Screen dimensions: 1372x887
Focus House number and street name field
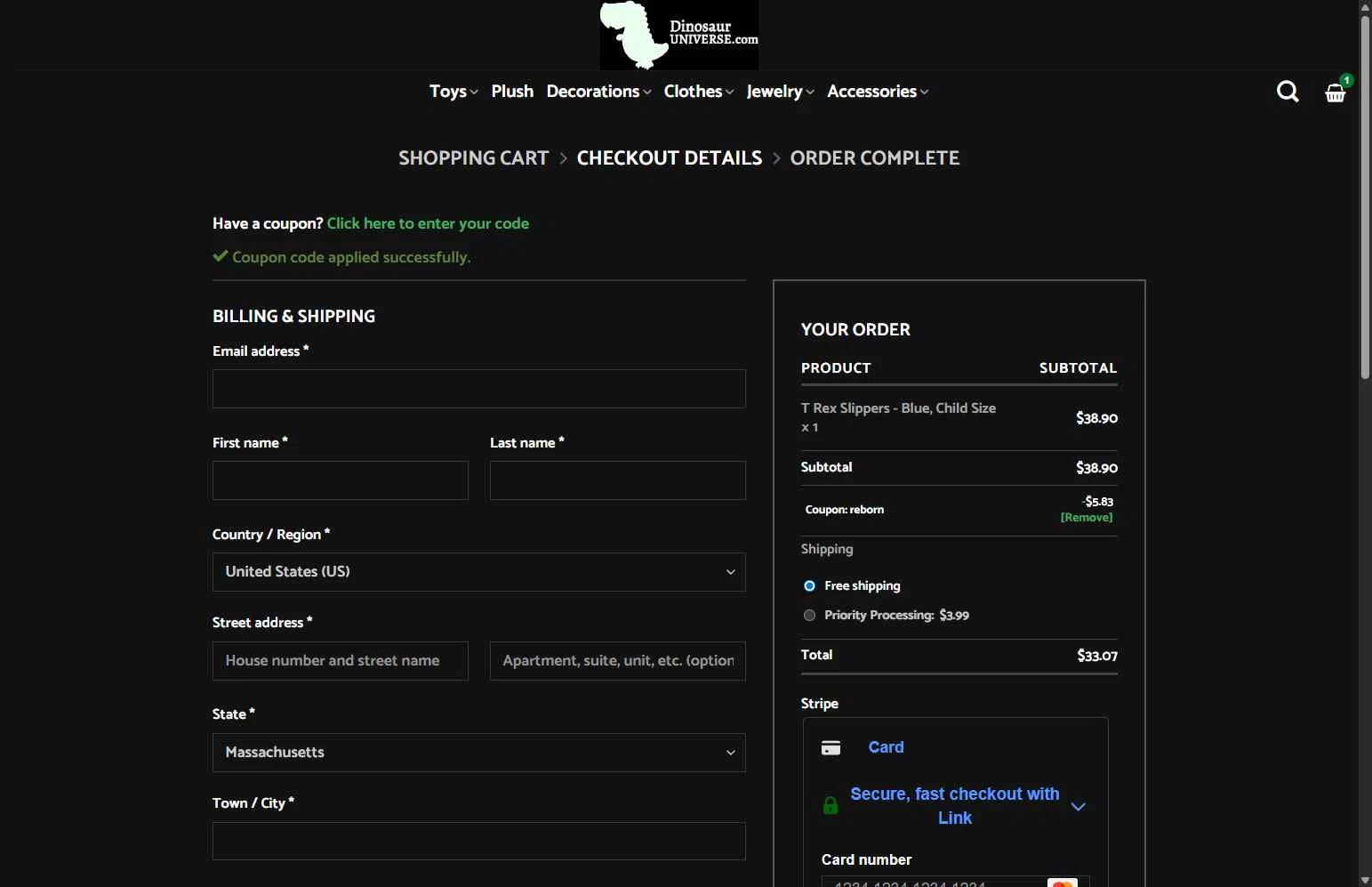click(x=341, y=661)
